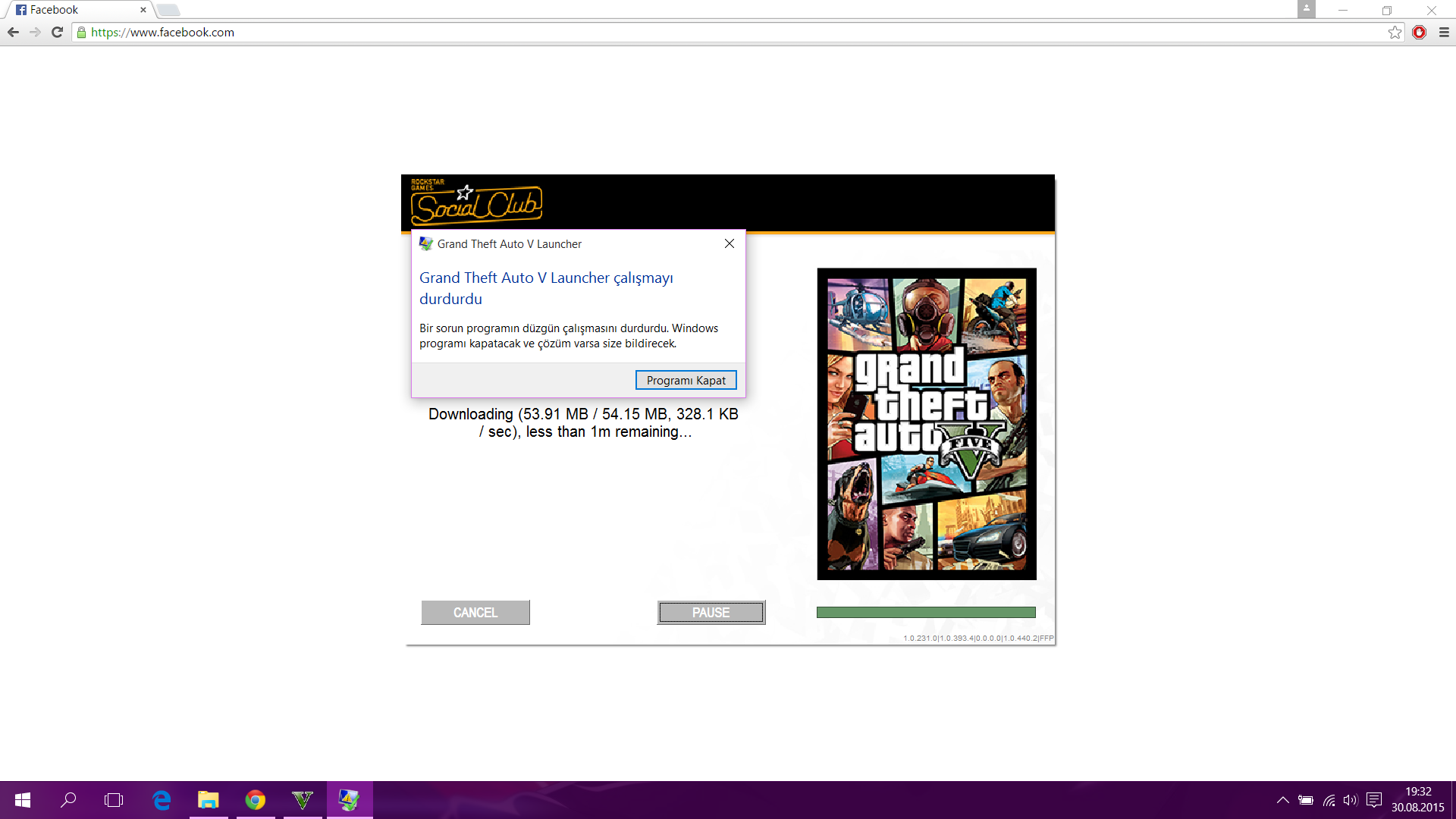Reload the Facebook page
Viewport: 1456px width, 819px height.
pyautogui.click(x=57, y=32)
